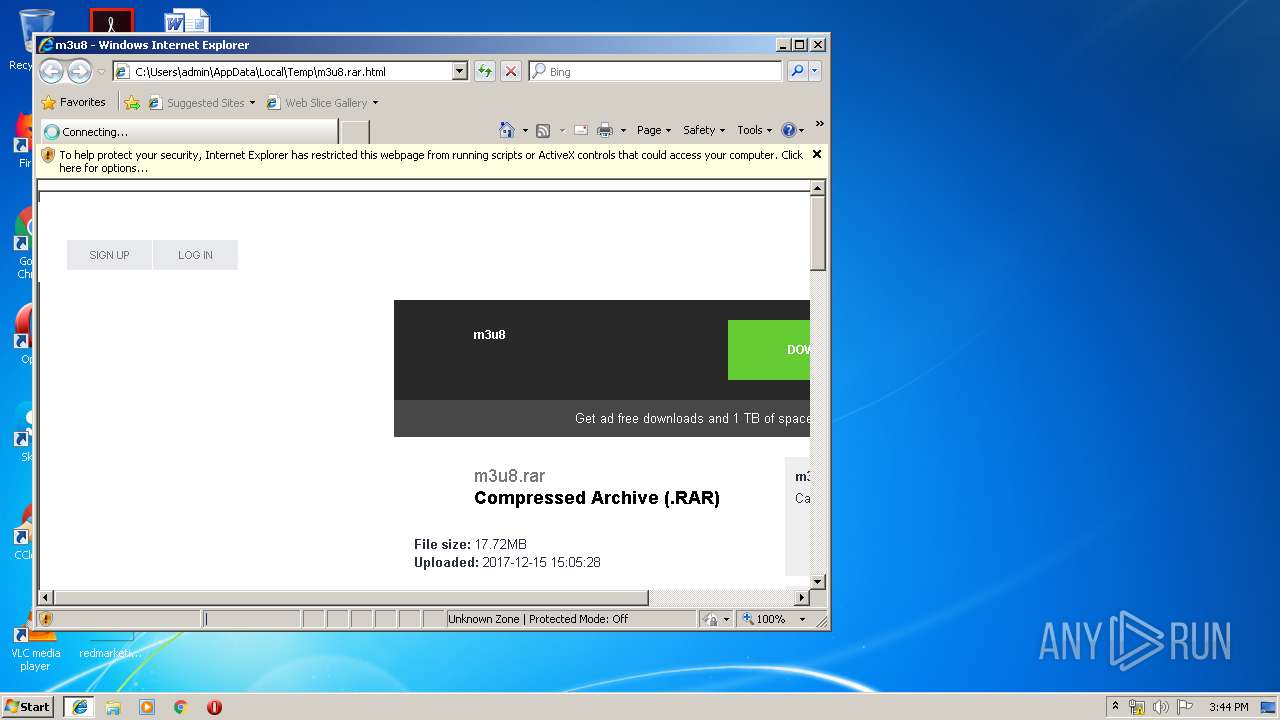The image size is (1280, 720).
Task: Click the SIGN UP button
Action: 109,255
